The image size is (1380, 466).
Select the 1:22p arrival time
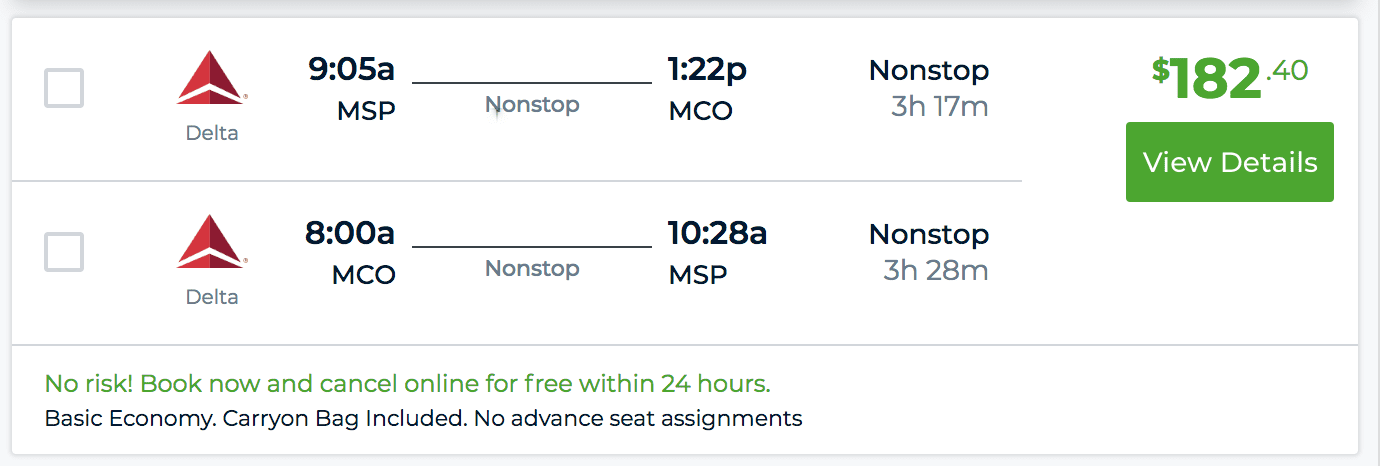coord(707,69)
